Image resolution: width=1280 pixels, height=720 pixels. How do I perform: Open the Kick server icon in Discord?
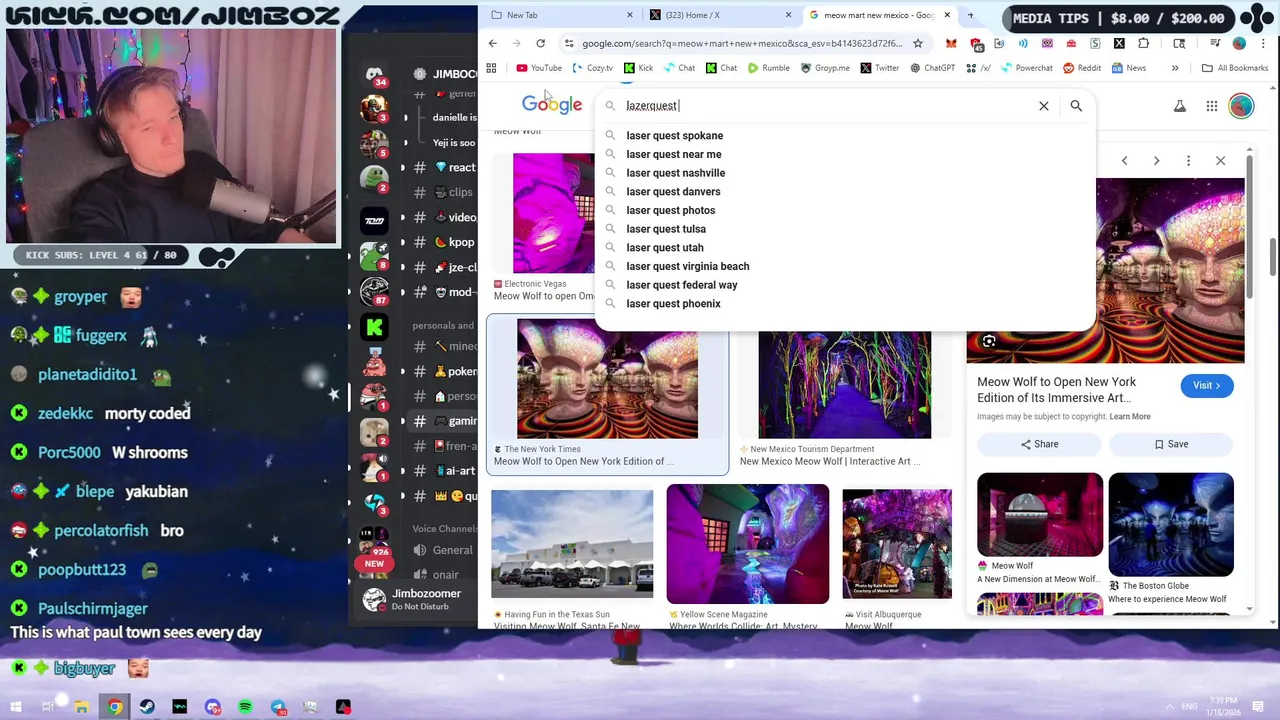point(374,325)
